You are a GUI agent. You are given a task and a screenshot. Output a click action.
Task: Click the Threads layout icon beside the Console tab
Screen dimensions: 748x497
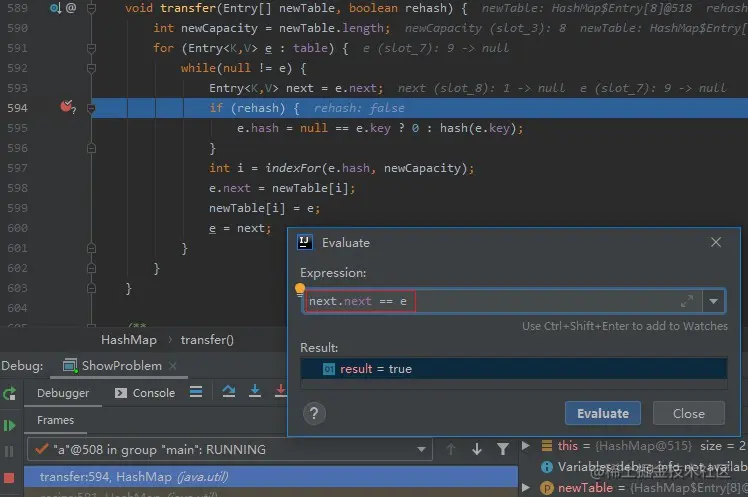pos(196,392)
